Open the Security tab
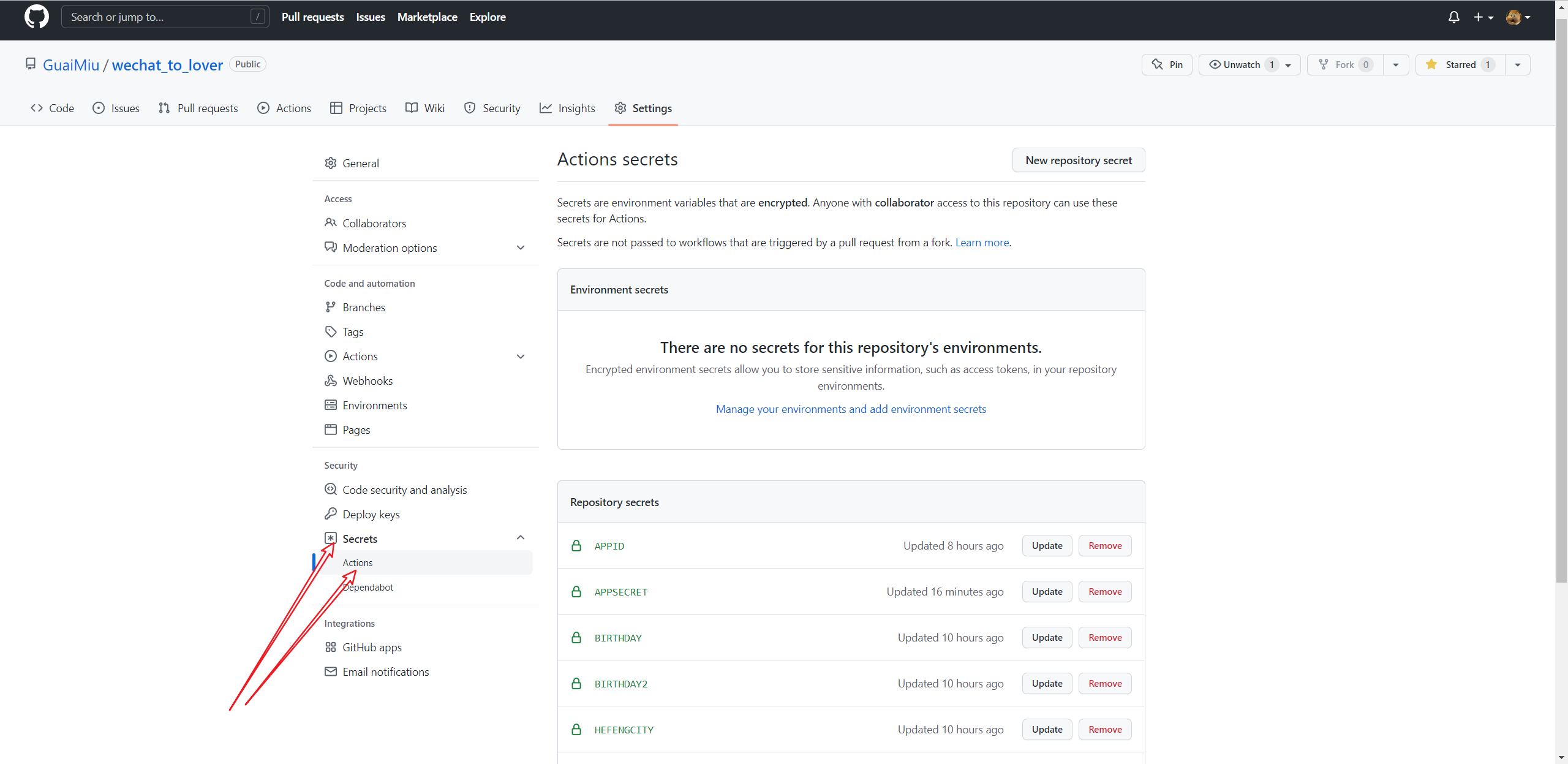Image resolution: width=1568 pixels, height=764 pixels. 492,108
